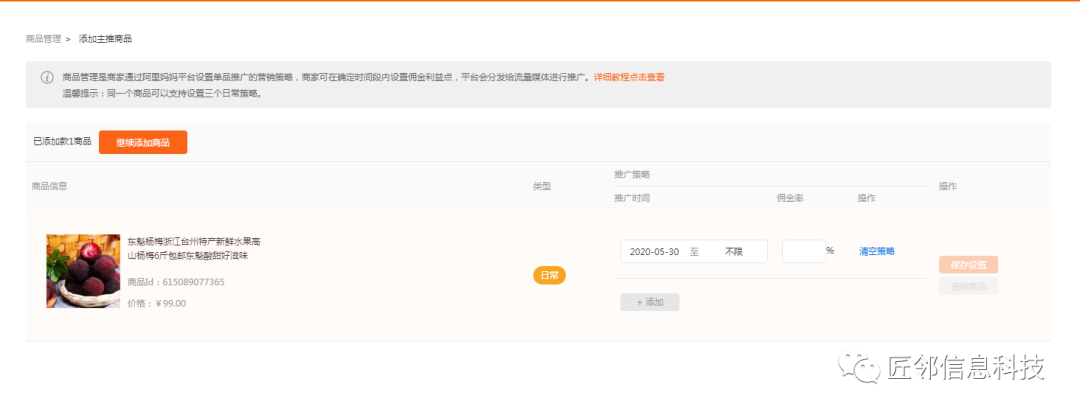
Task: Click the info icon in notice banner
Action: coord(47,77)
